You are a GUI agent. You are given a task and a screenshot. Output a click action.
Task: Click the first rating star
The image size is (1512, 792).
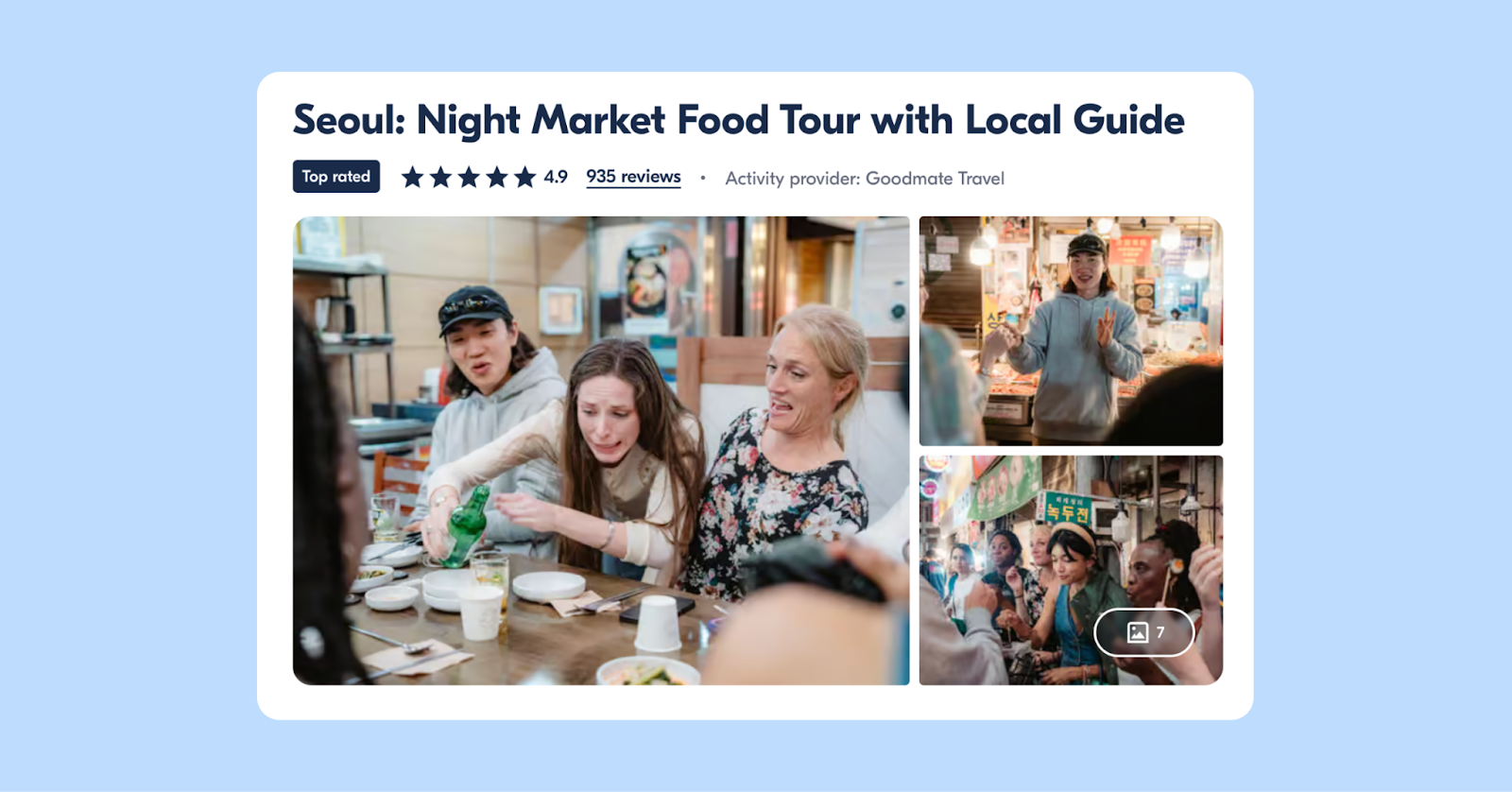[x=412, y=177]
